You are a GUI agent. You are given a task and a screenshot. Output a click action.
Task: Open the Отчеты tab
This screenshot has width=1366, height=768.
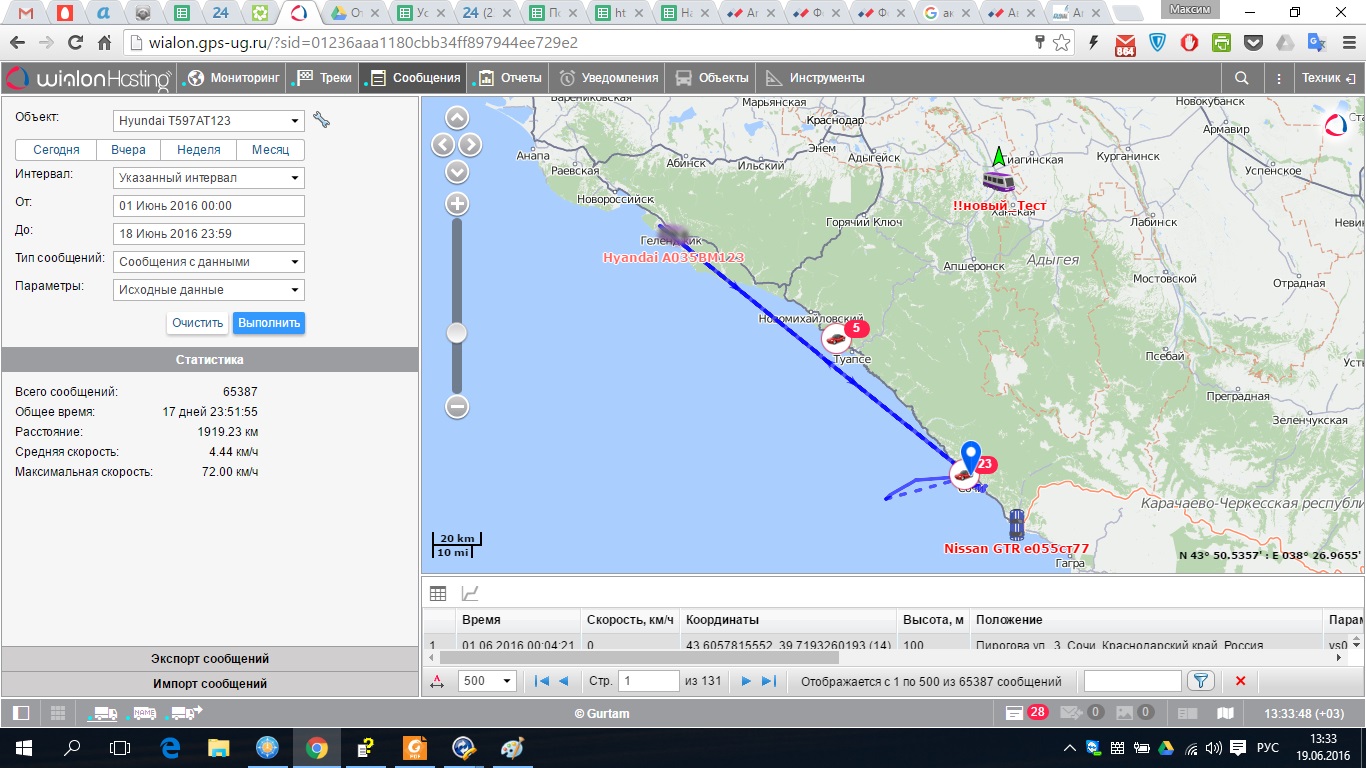[x=509, y=78]
